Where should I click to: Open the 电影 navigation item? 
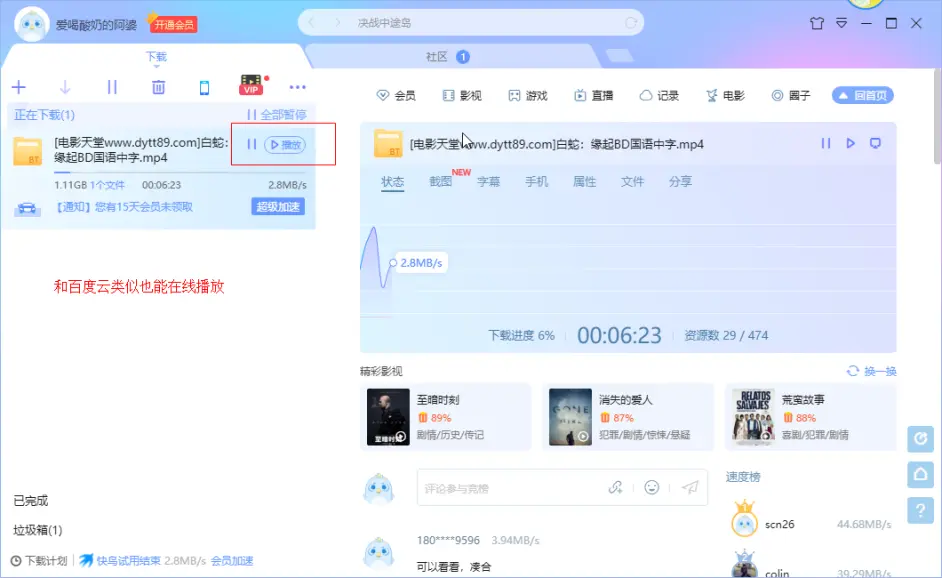point(725,96)
